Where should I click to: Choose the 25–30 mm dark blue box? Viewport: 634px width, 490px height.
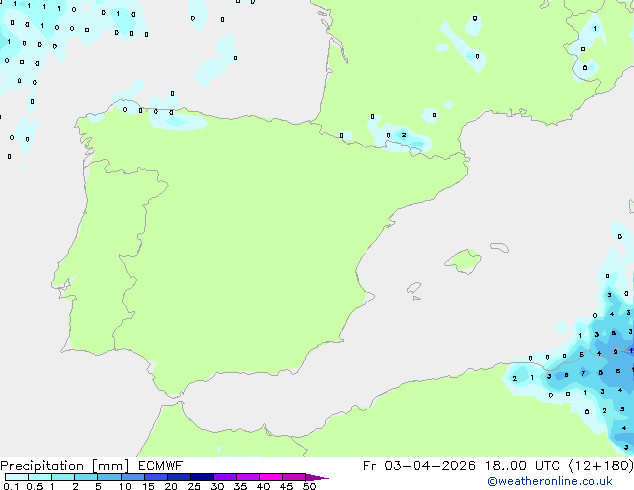201,477
